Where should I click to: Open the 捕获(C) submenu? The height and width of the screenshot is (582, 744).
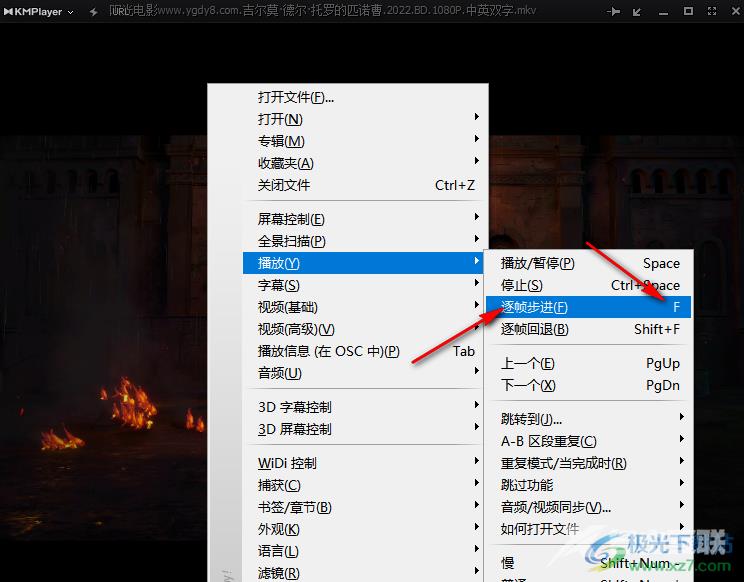365,485
